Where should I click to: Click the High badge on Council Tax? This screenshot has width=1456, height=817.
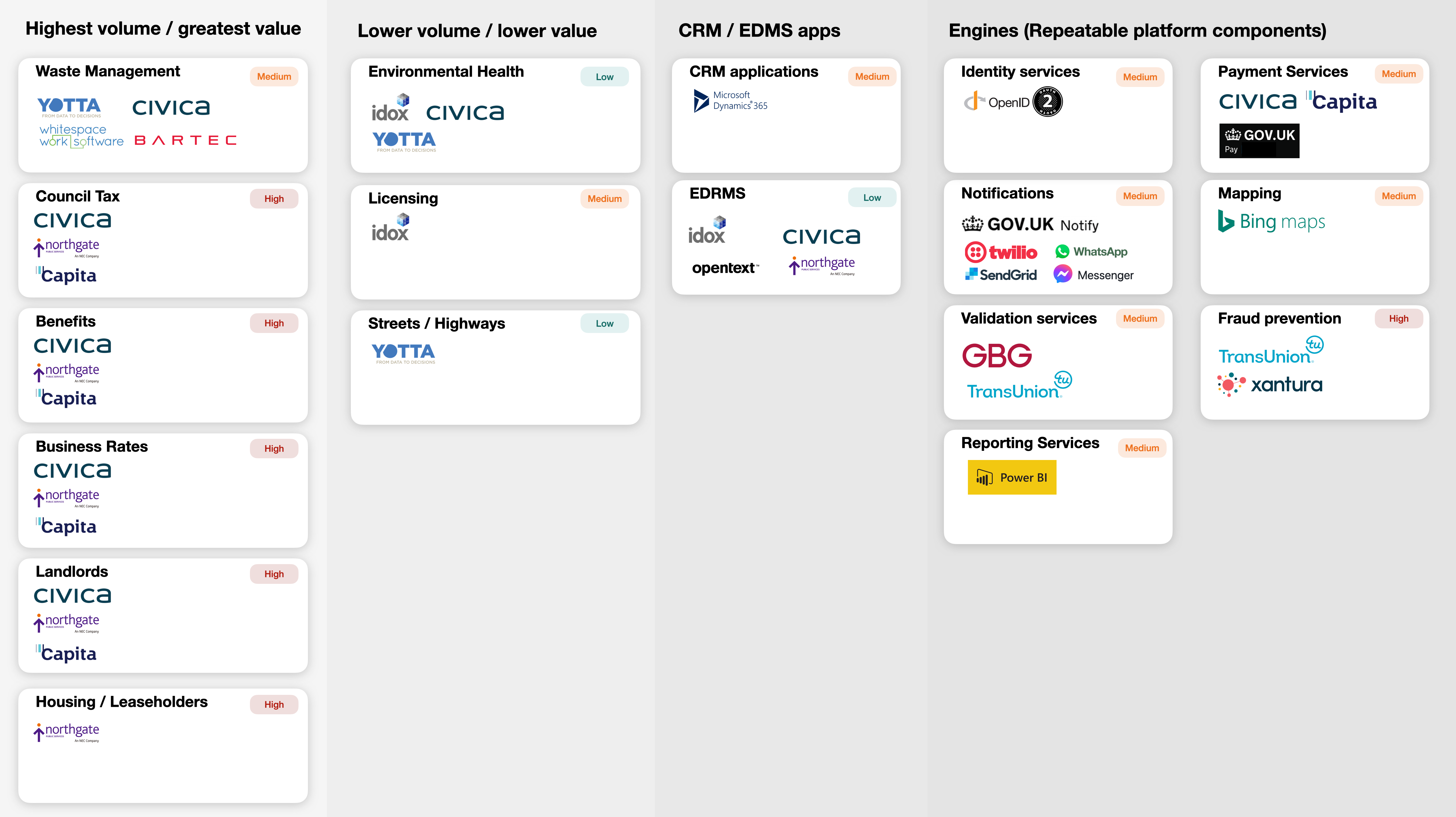pyautogui.click(x=274, y=199)
